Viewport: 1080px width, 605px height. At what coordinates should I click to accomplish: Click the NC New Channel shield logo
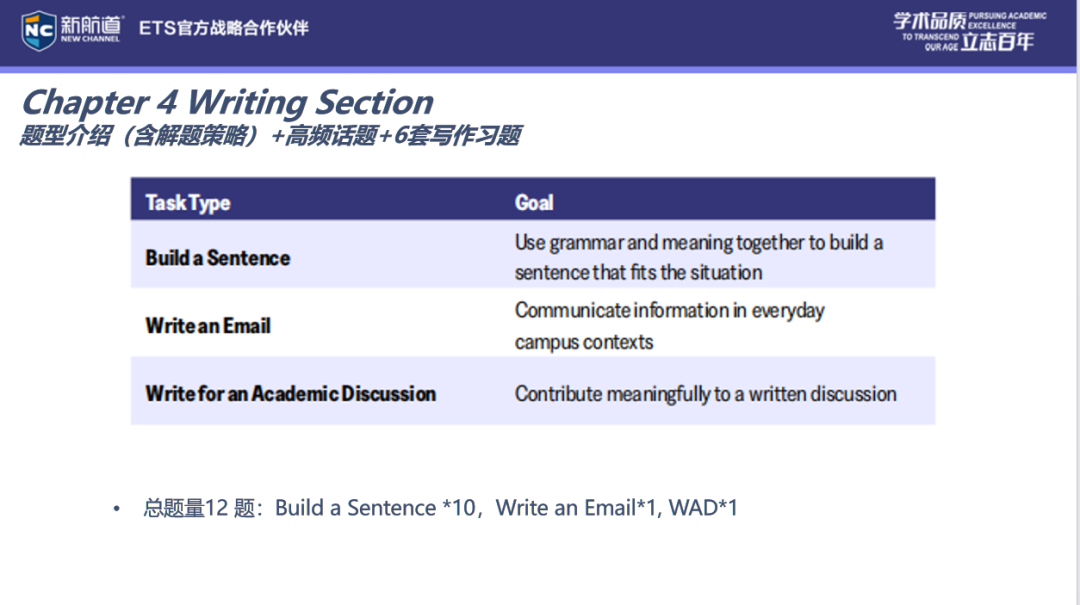(x=39, y=30)
